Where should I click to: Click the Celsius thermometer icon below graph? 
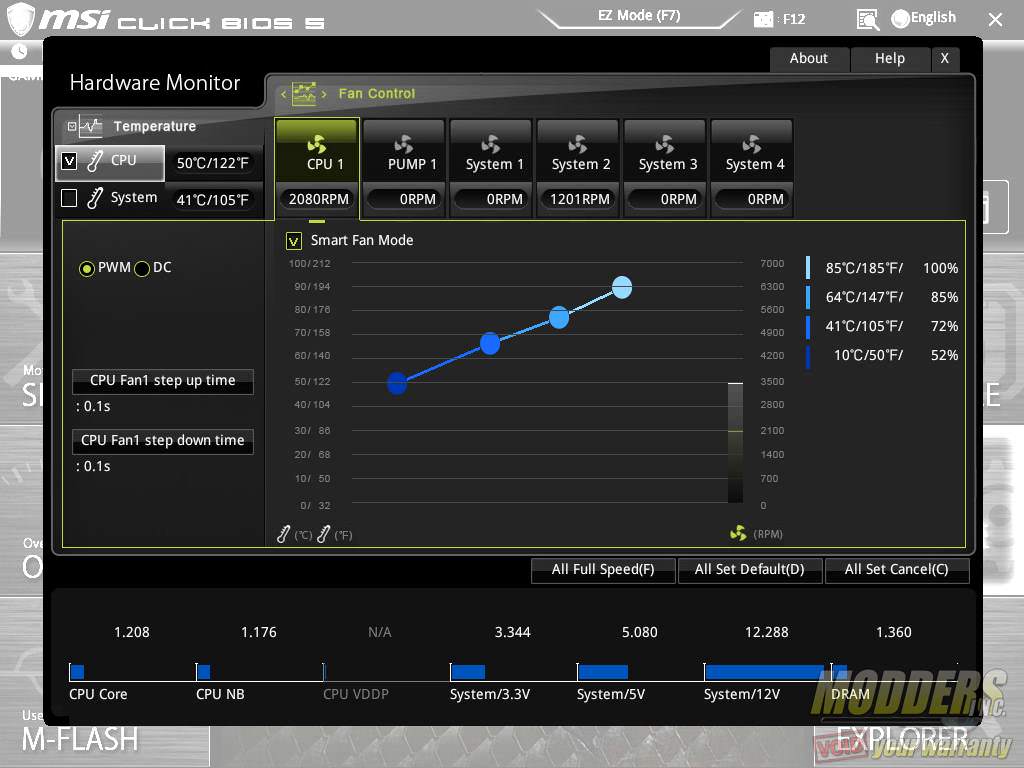click(283, 534)
